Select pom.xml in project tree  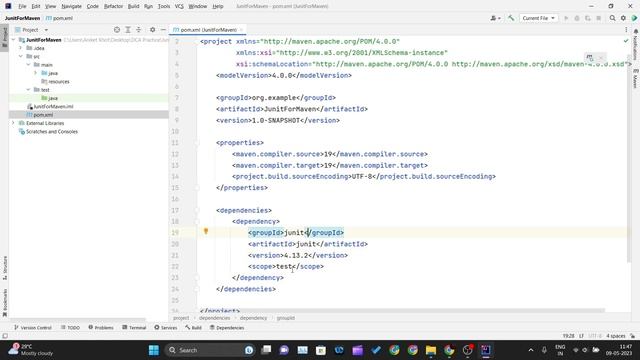(40, 115)
